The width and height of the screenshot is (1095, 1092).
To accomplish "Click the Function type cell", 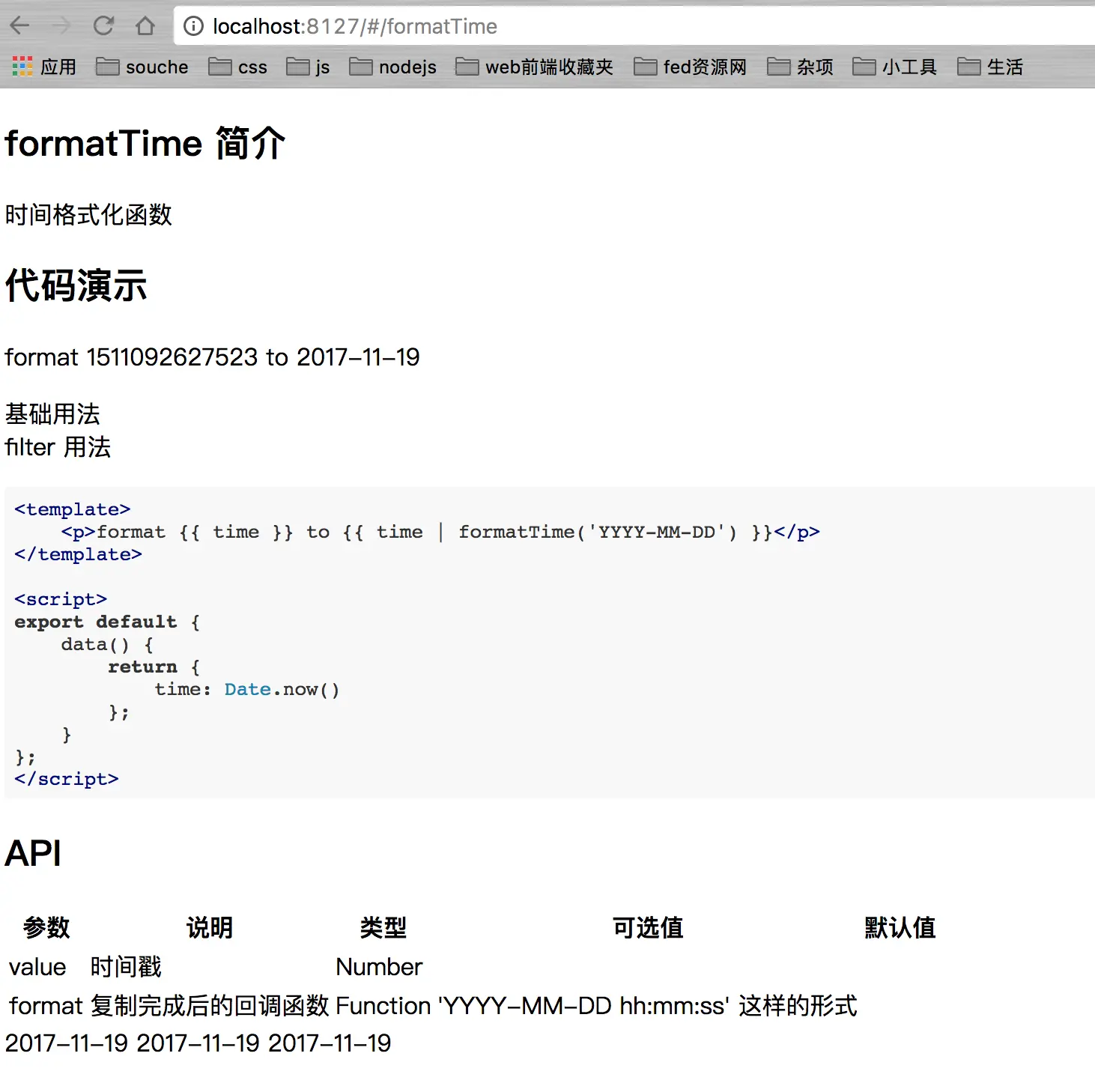I will 383,1006.
